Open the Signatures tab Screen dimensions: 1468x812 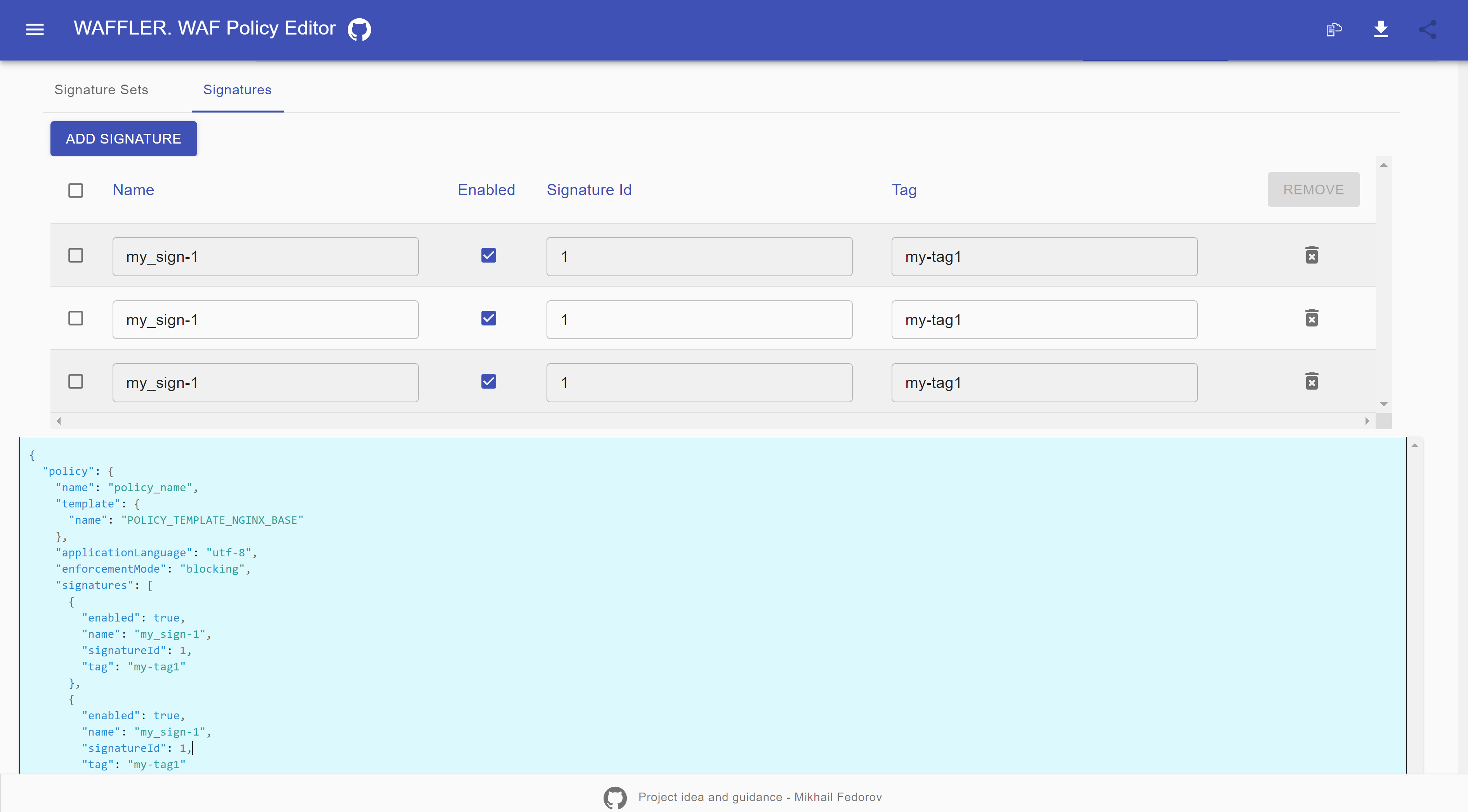pyautogui.click(x=238, y=90)
